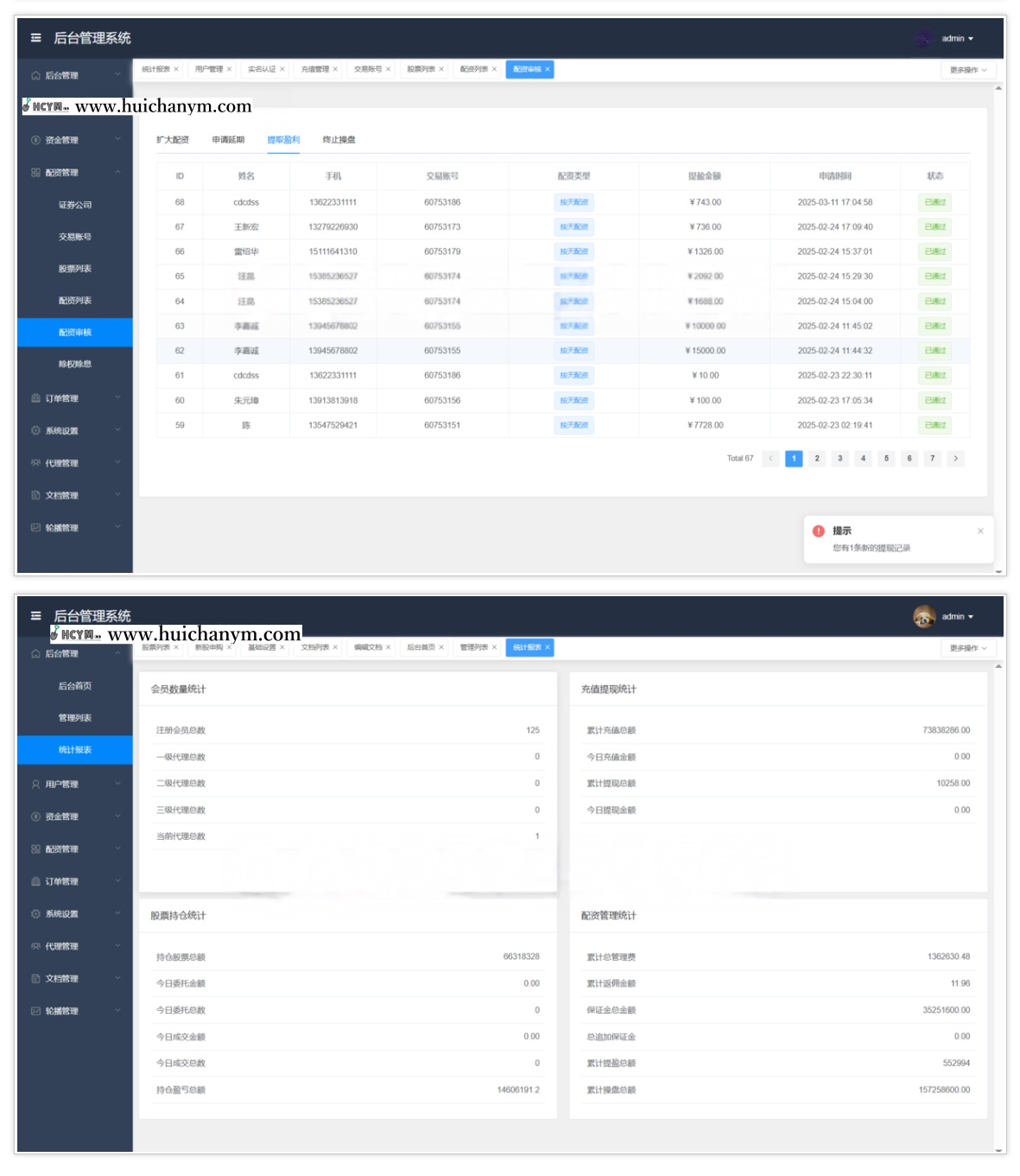Go to page 3 in the pagination

tap(840, 459)
